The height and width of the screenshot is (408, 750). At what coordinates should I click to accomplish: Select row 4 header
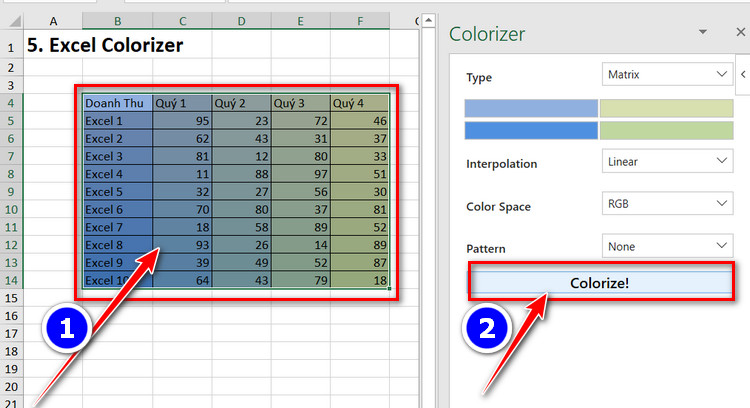[x=11, y=103]
